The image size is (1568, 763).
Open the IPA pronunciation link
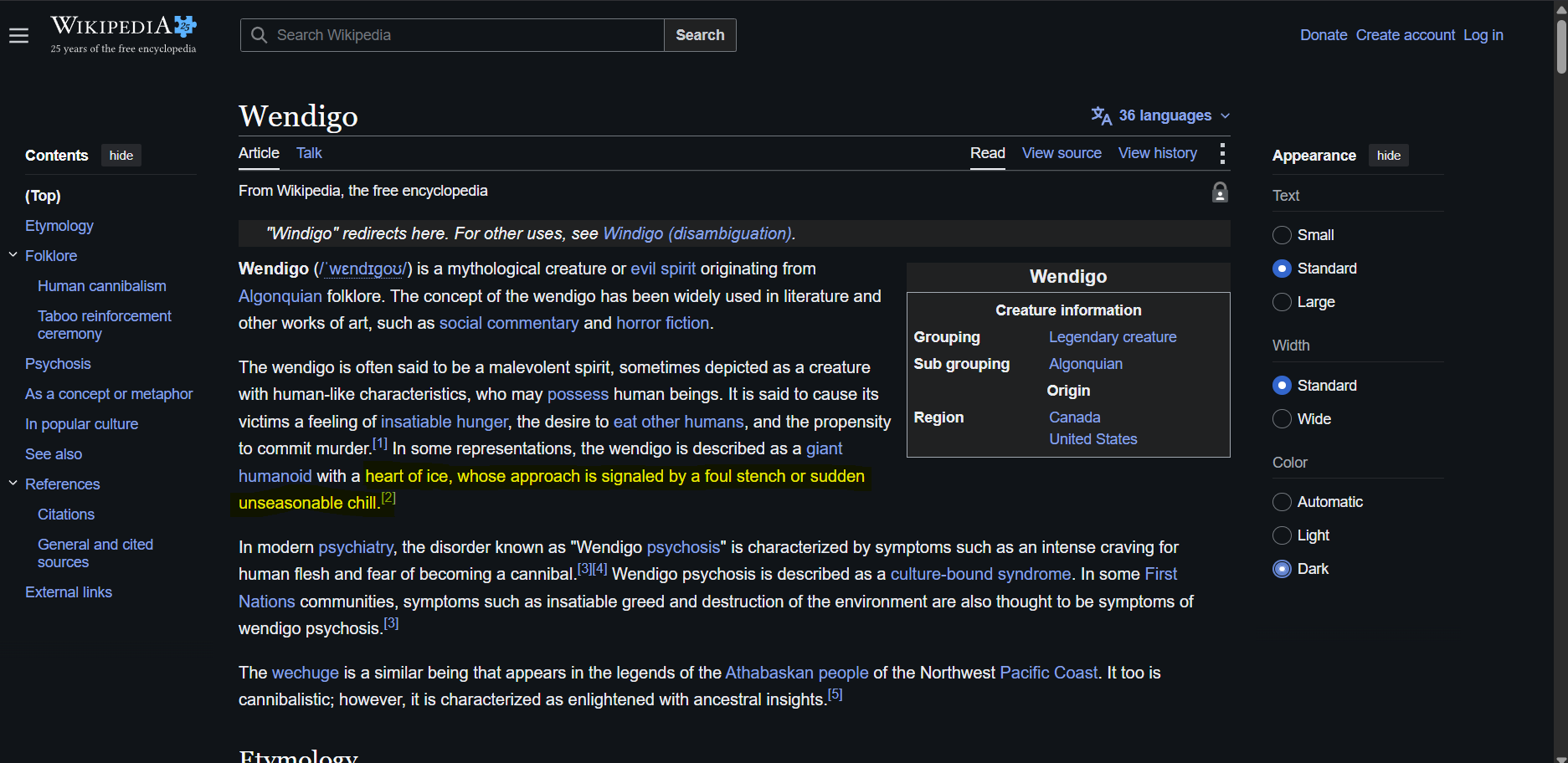click(x=362, y=269)
